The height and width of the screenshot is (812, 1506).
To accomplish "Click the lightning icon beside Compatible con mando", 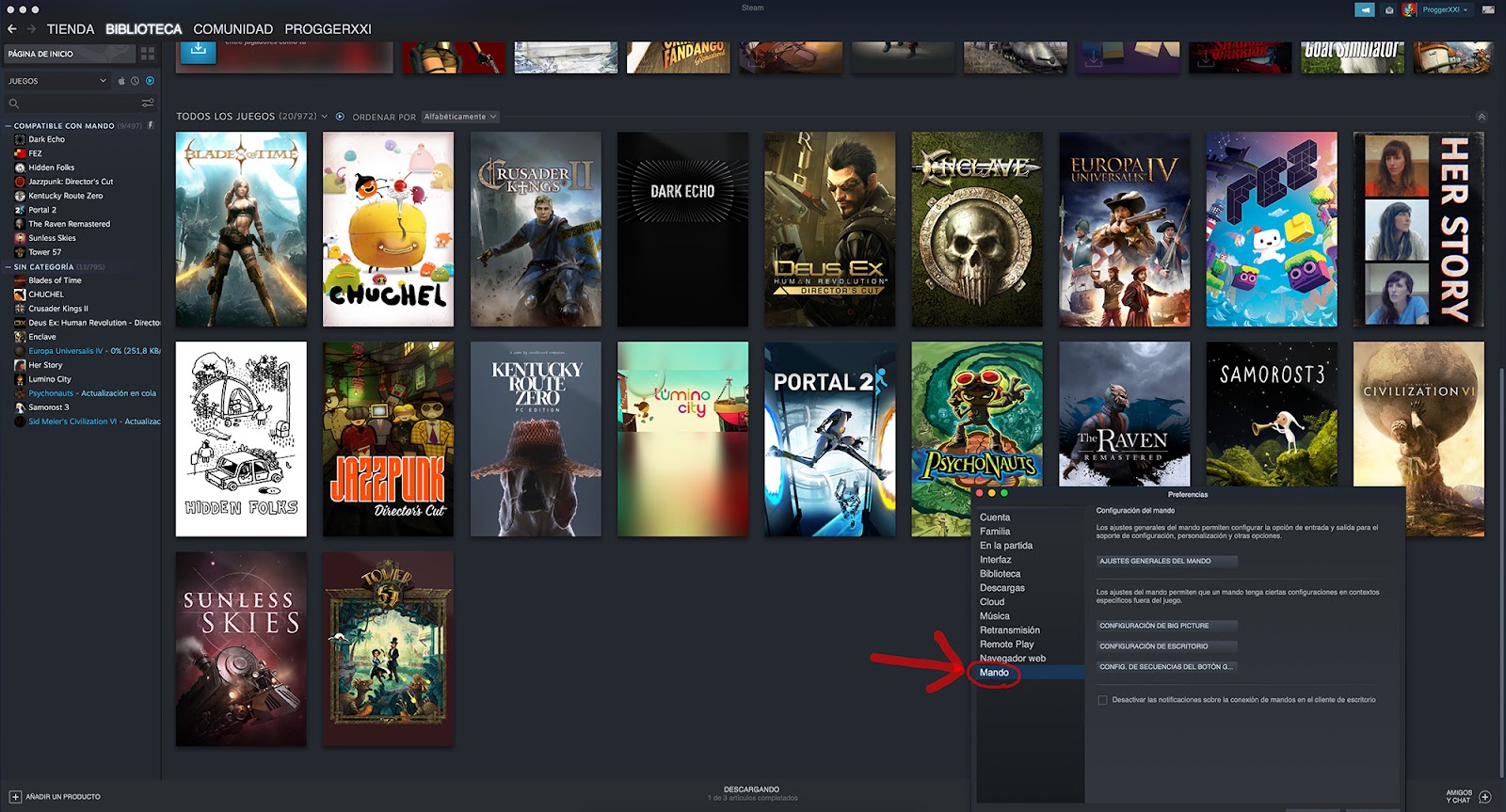I will 151,125.
